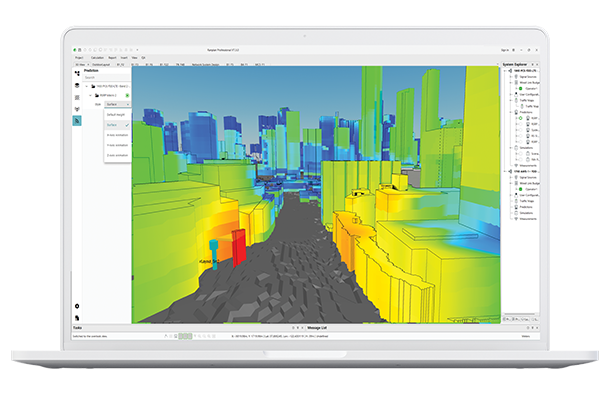Open the Insert menu
Image resolution: width=609 pixels, height=394 pixels.
(x=124, y=58)
